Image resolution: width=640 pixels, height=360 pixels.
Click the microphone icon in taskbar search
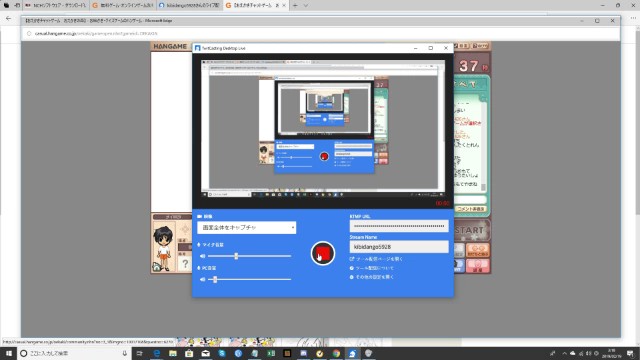[124, 353]
